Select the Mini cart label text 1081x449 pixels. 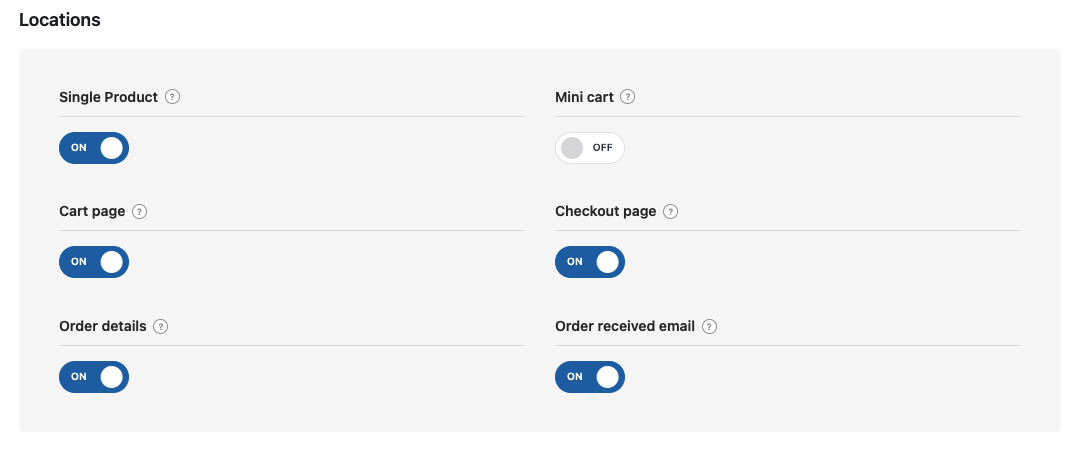click(584, 97)
